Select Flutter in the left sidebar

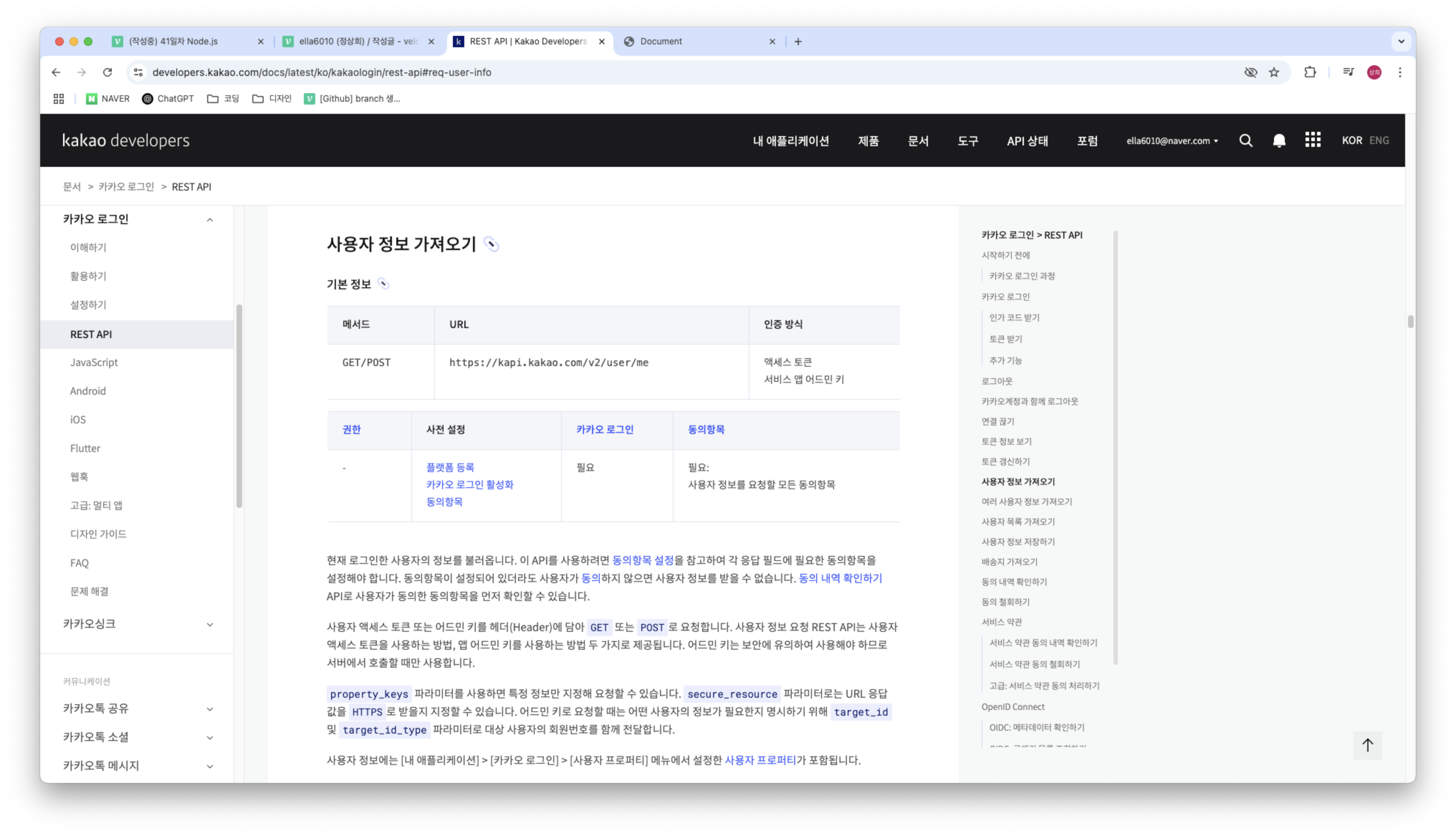[85, 448]
